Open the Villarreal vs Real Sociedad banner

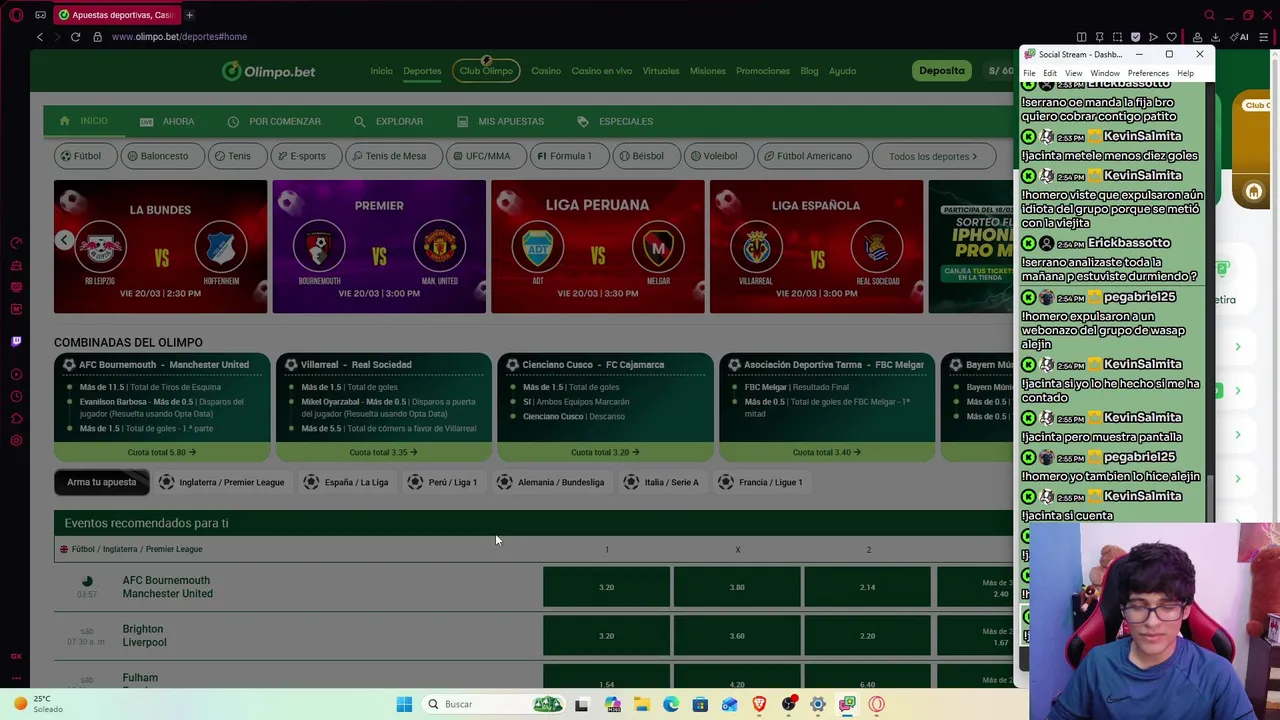click(x=816, y=247)
